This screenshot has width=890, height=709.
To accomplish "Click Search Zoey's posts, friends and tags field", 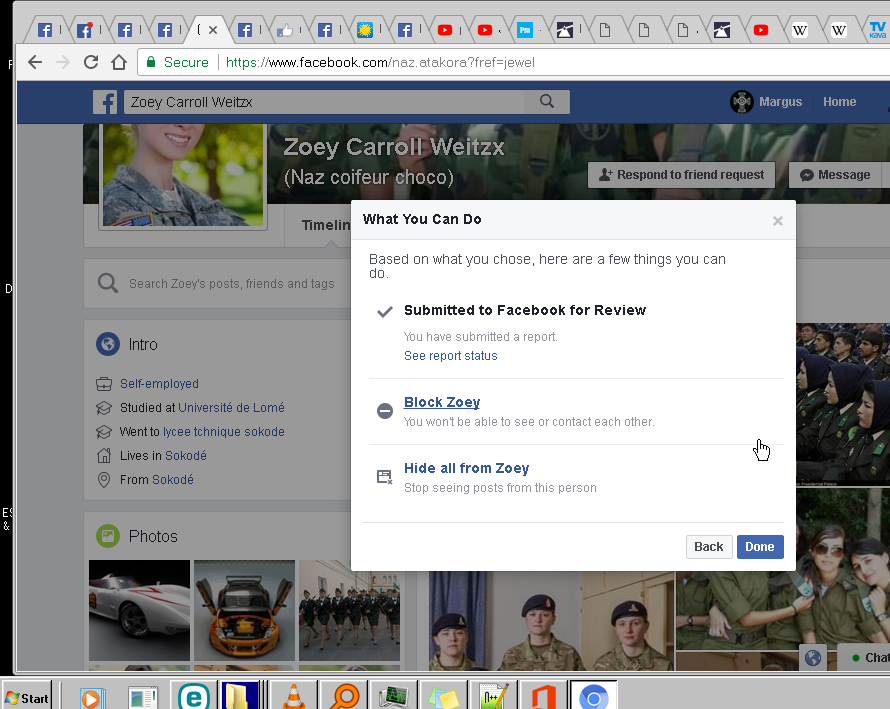I will (x=232, y=283).
